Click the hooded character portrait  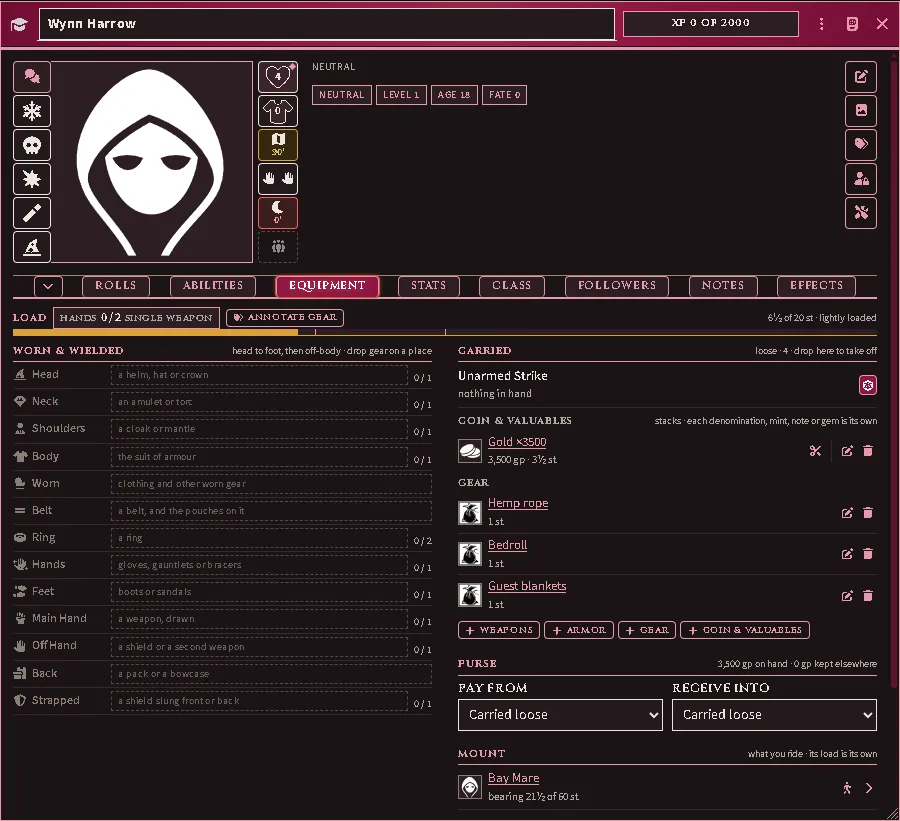152,162
